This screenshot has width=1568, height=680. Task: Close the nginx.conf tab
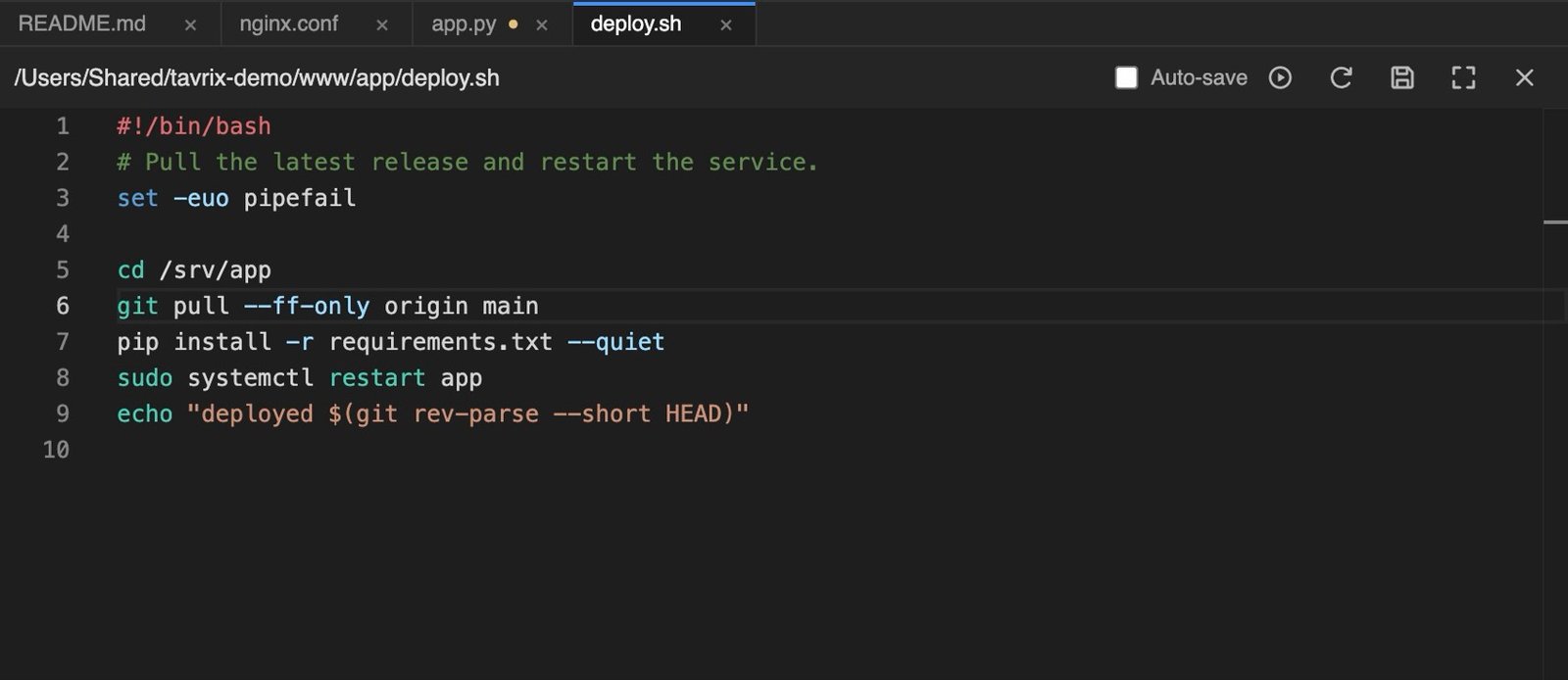point(382,25)
